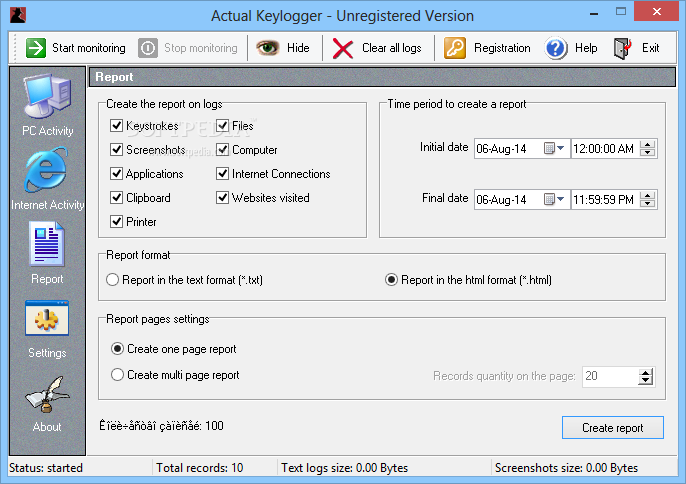This screenshot has height=484, width=686.
Task: Click the Settings sidebar label
Action: tap(47, 353)
